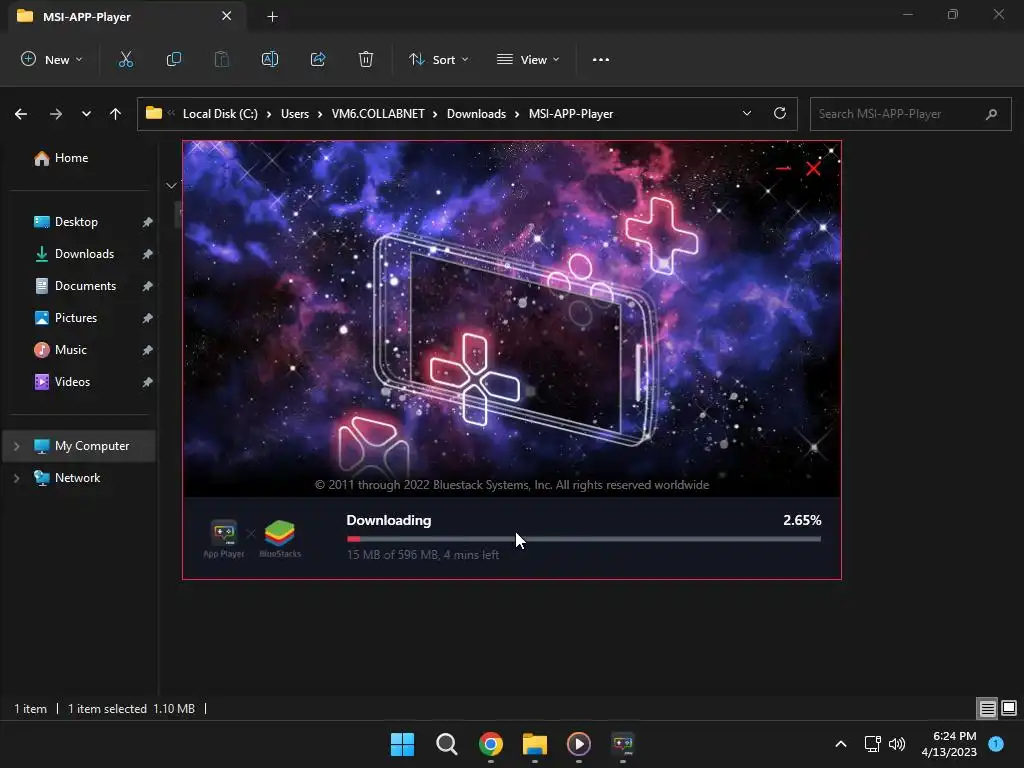This screenshot has width=1024, height=768.
Task: Click Users breadcrumb
Action: click(295, 114)
